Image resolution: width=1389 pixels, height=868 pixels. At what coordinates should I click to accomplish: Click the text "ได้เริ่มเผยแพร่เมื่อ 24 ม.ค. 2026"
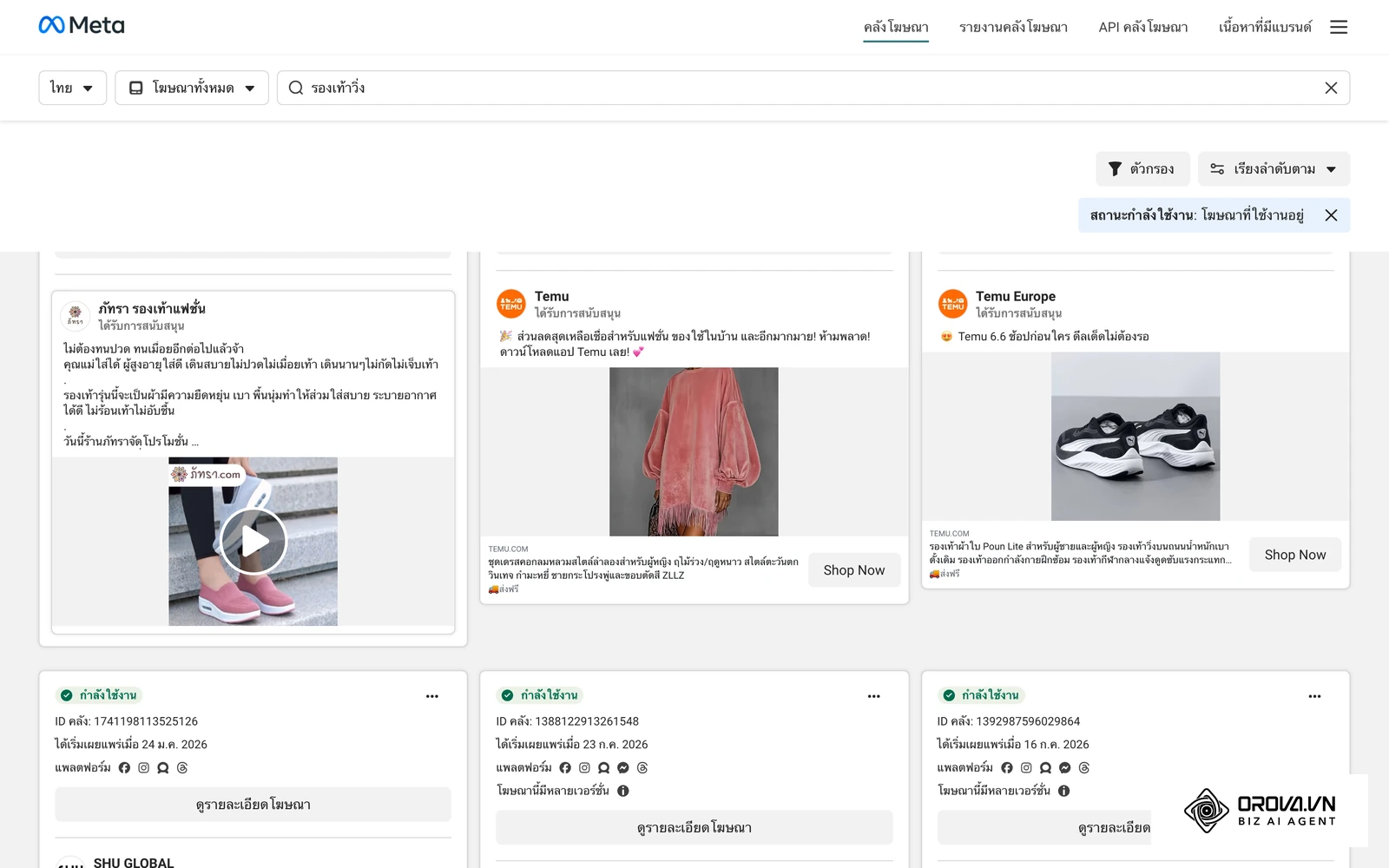point(131,745)
